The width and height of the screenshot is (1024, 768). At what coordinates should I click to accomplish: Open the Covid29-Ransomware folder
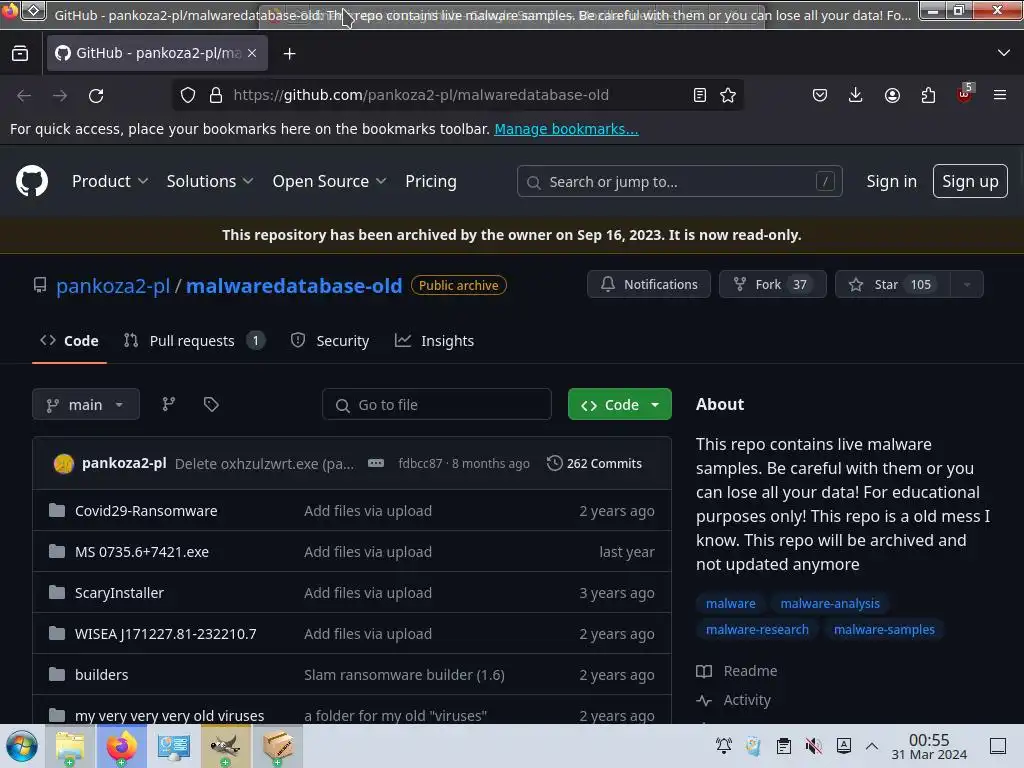coord(146,511)
